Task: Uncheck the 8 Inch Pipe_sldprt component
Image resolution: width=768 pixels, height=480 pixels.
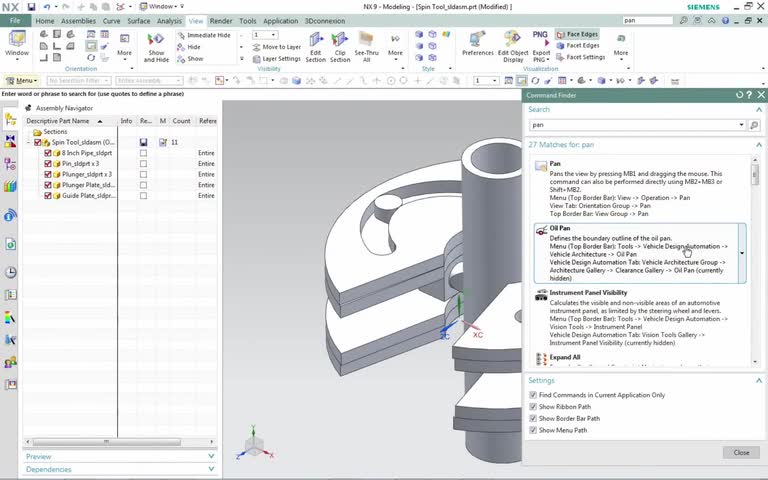Action: [48, 153]
